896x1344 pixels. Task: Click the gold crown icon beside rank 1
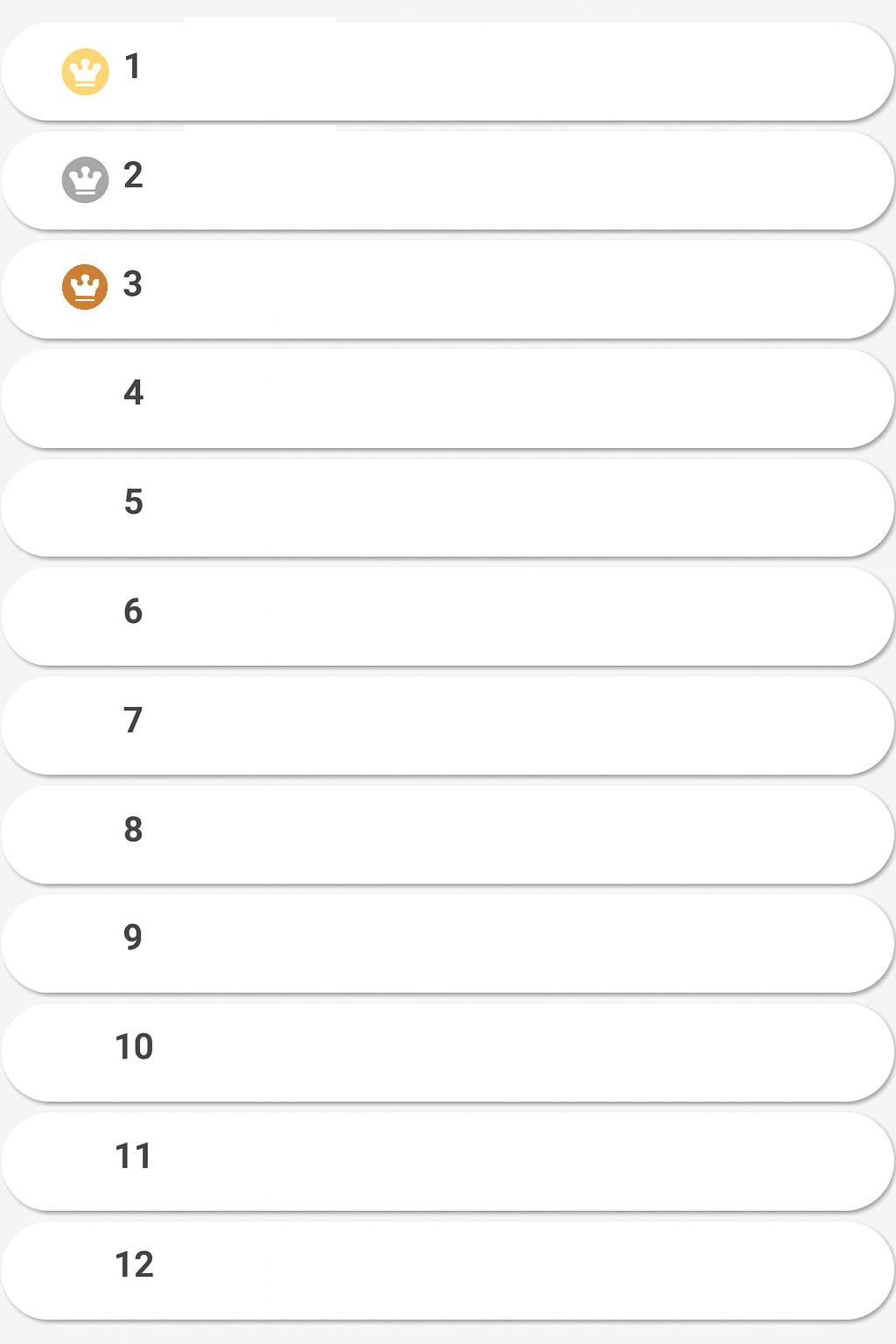pyautogui.click(x=84, y=70)
